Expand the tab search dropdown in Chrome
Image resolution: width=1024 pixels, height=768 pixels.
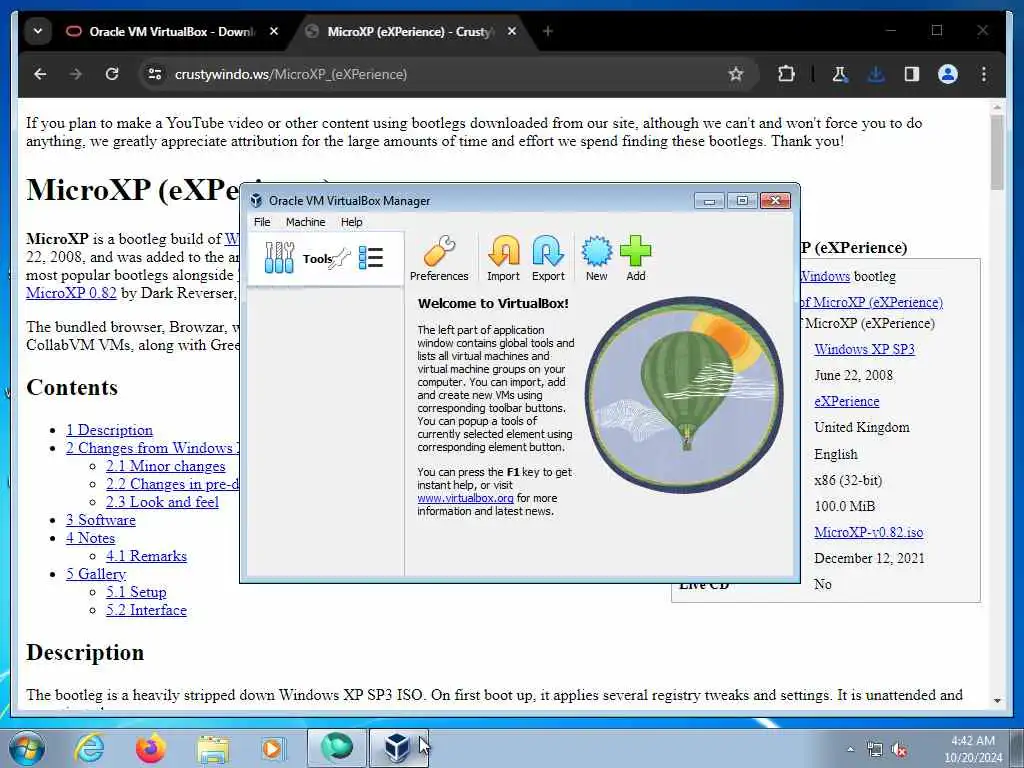[x=38, y=31]
